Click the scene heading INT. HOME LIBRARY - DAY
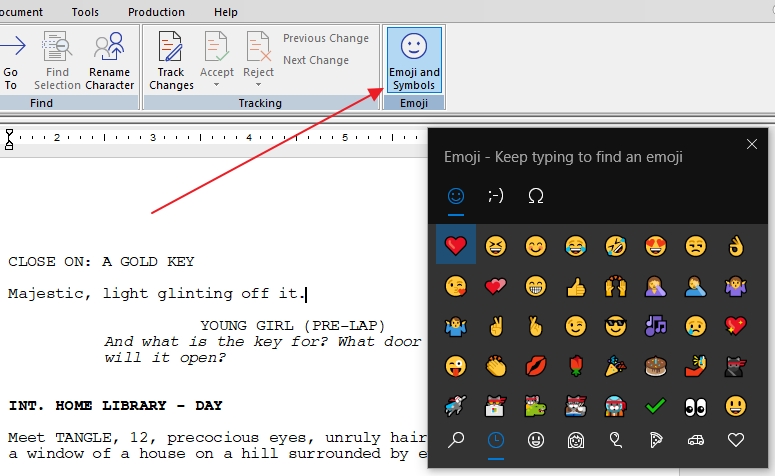Screen dimensions: 775x476 [x=116, y=406]
